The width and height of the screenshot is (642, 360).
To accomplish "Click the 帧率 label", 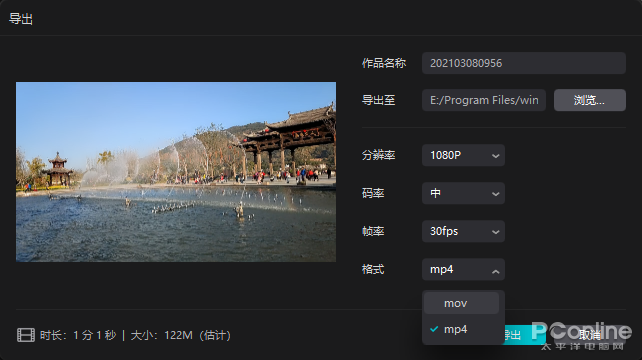I will (373, 231).
